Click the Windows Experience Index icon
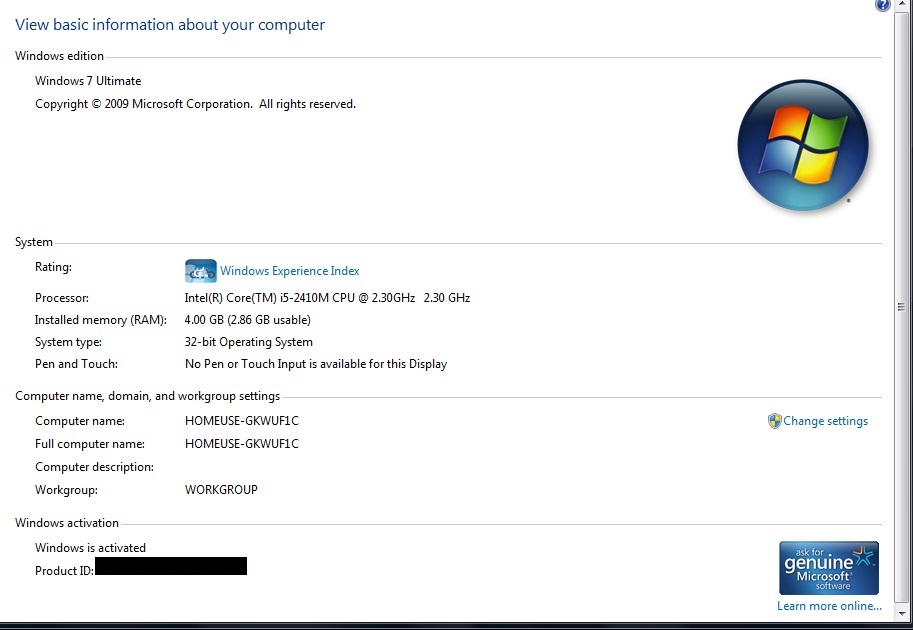913x630 pixels. coord(200,271)
